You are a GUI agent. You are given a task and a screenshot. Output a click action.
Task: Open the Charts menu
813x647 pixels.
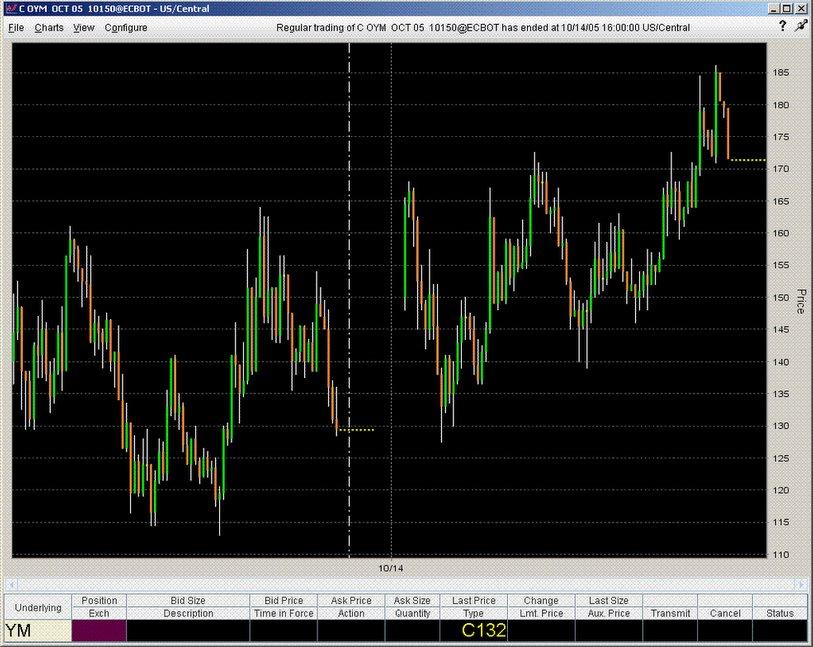49,27
